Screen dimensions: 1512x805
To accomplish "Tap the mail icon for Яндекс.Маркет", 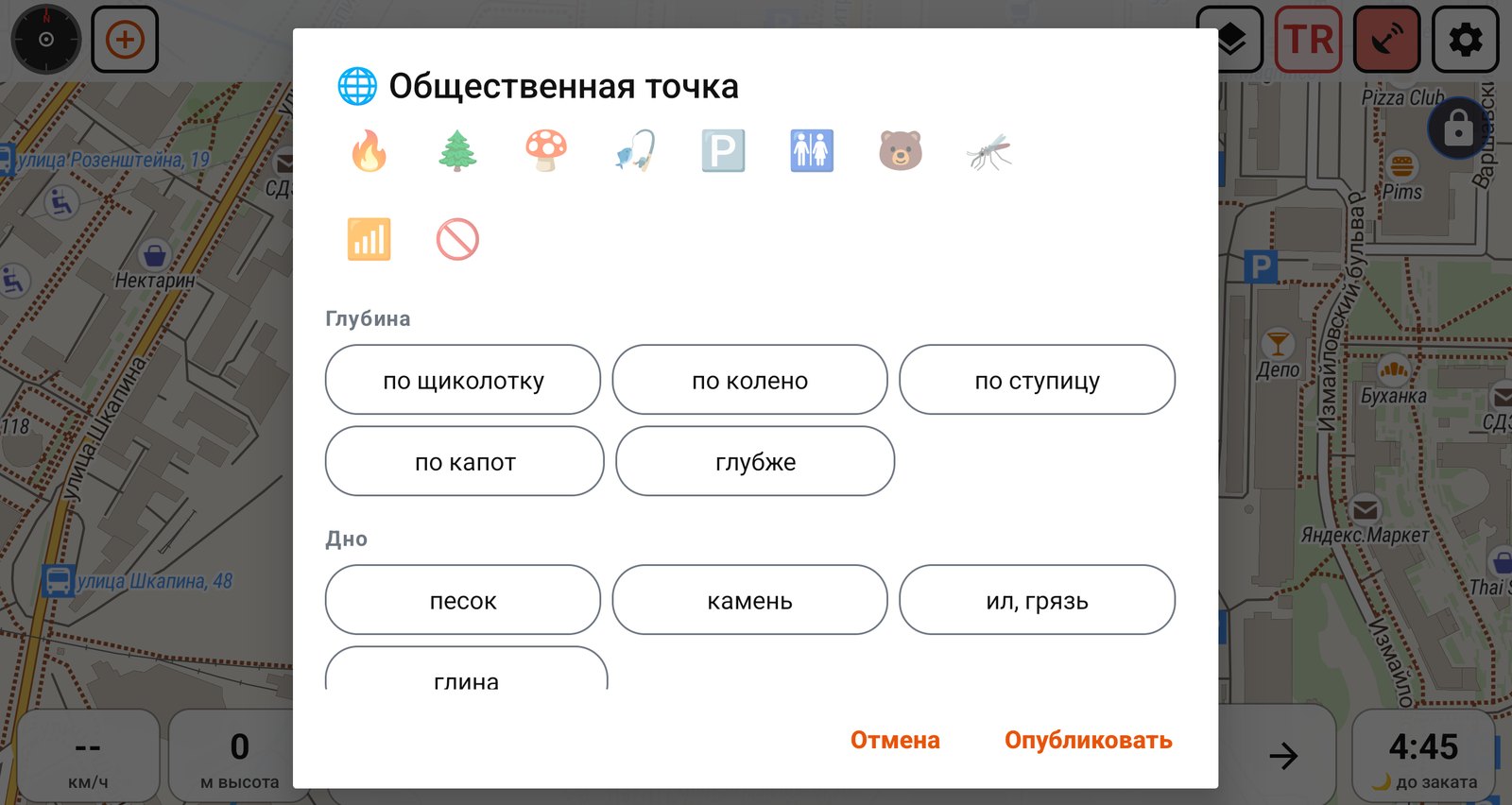I will (1366, 510).
